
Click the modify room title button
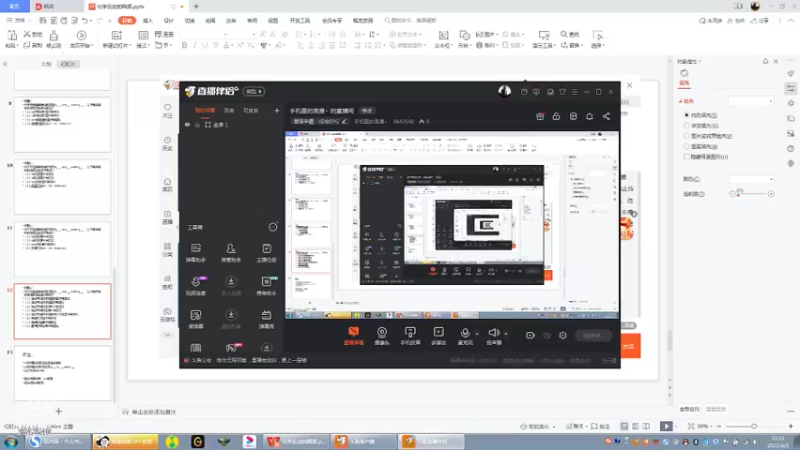click(x=367, y=110)
